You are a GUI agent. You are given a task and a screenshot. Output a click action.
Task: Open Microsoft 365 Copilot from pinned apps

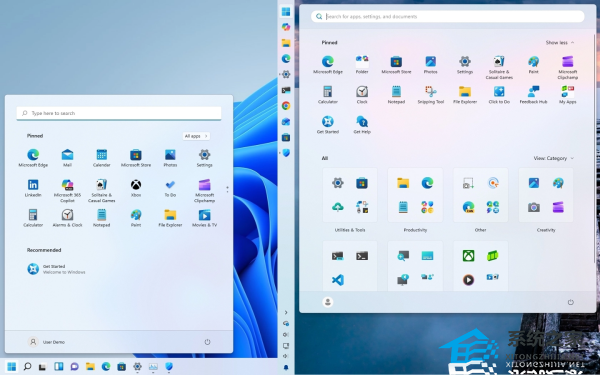pos(67,190)
